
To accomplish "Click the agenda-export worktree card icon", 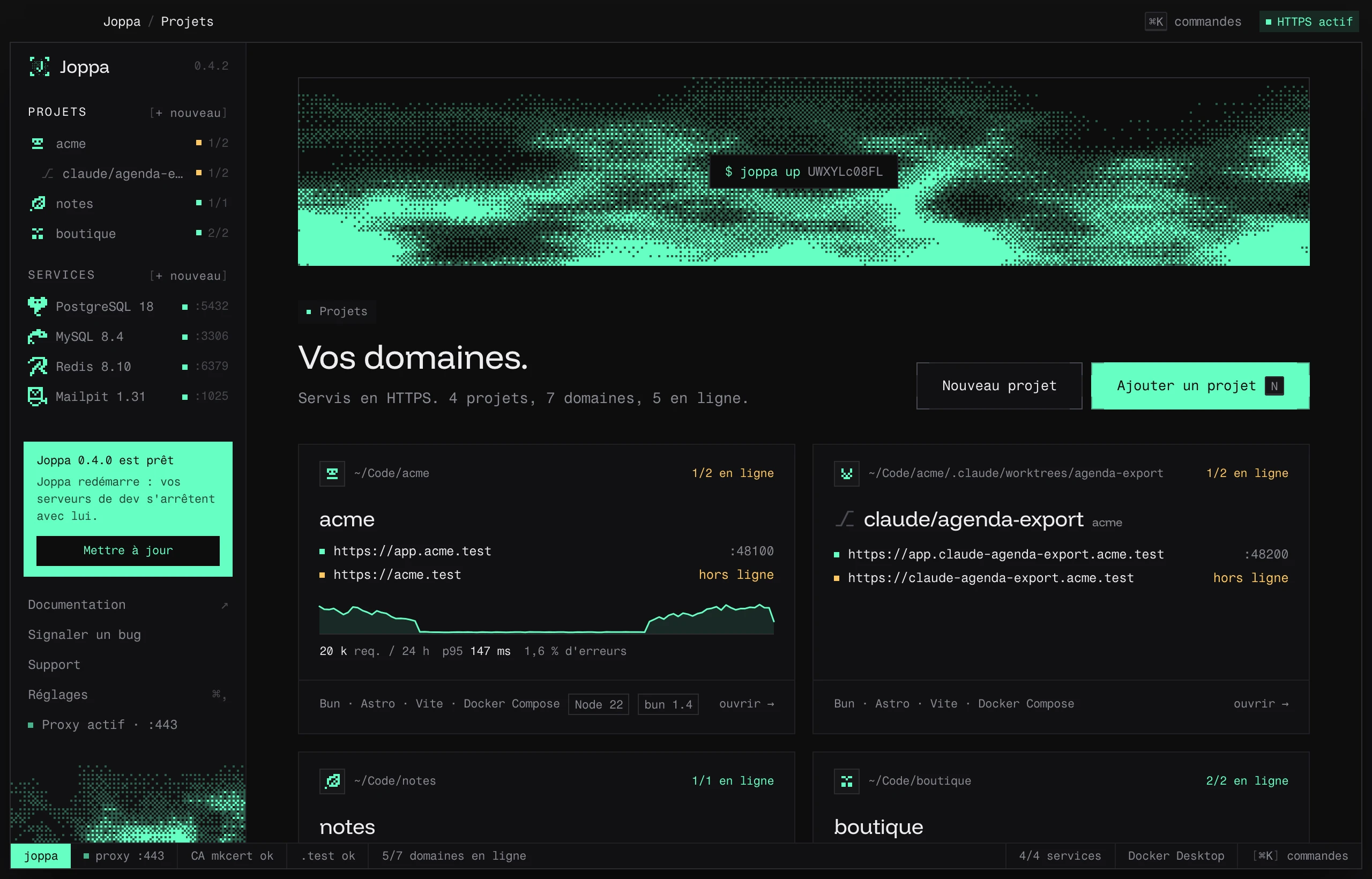I will [x=846, y=474].
